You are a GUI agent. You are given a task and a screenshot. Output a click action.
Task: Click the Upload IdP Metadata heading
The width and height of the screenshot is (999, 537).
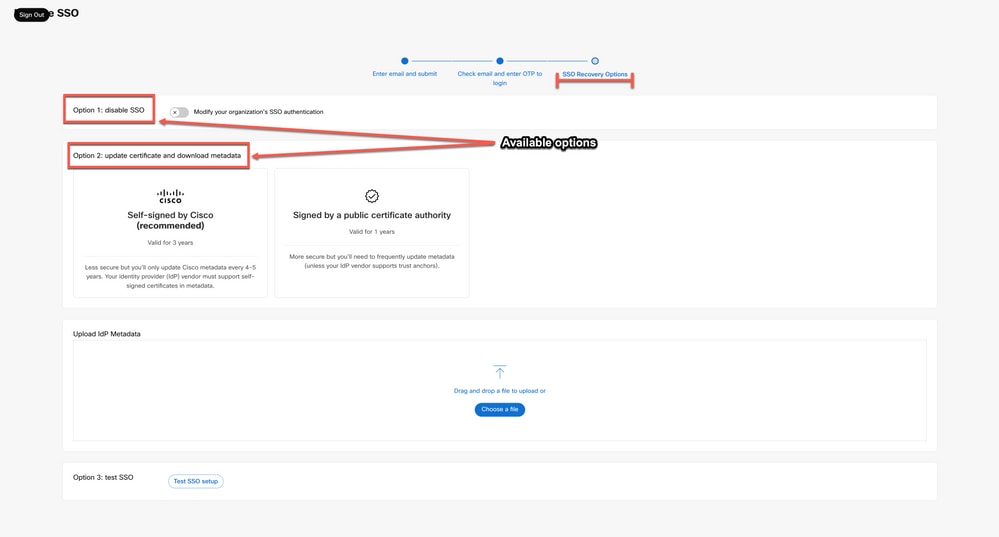[106, 334]
